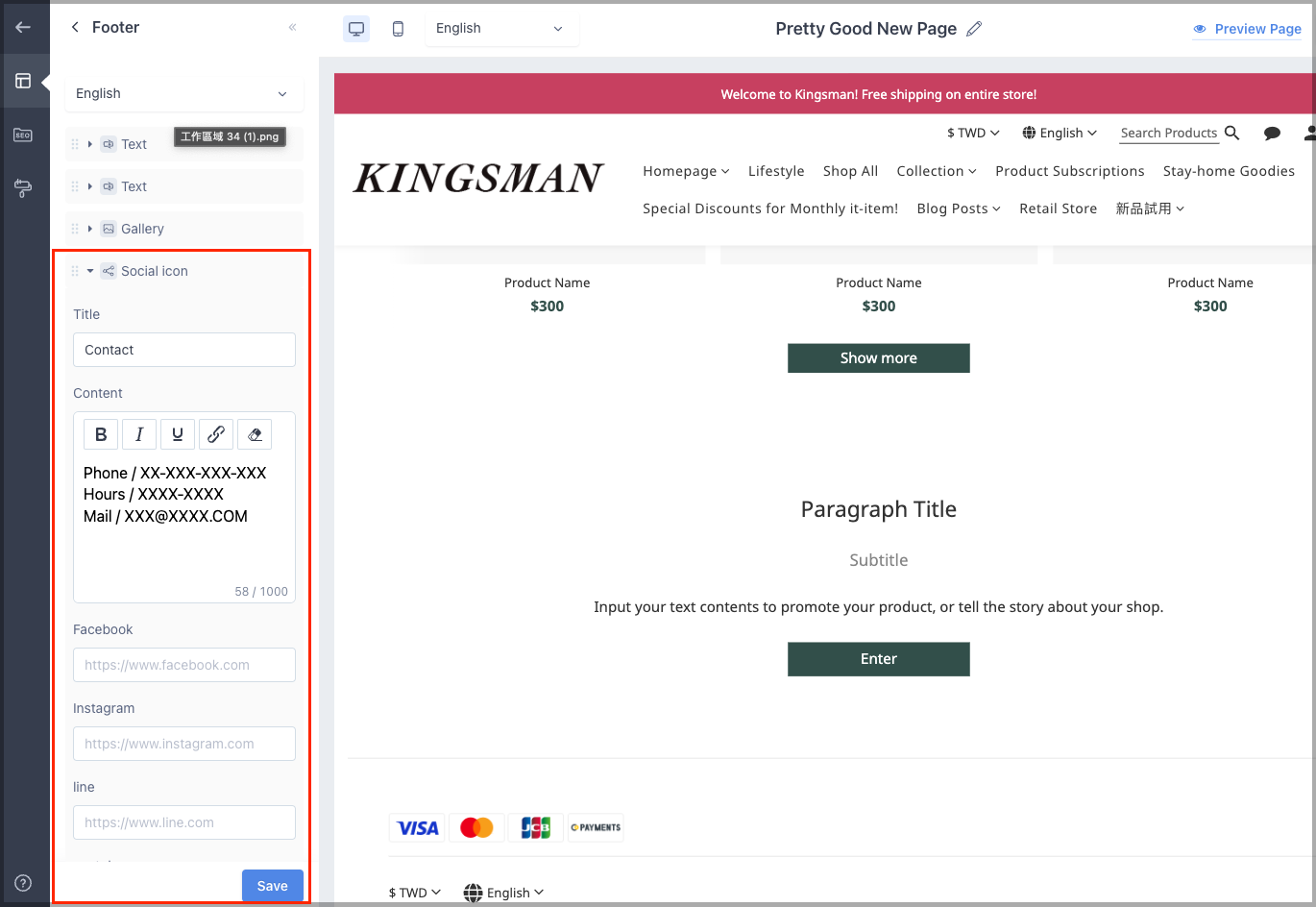This screenshot has height=907, width=1316.
Task: Open the chat bubble icon in storefront
Action: click(x=1272, y=134)
